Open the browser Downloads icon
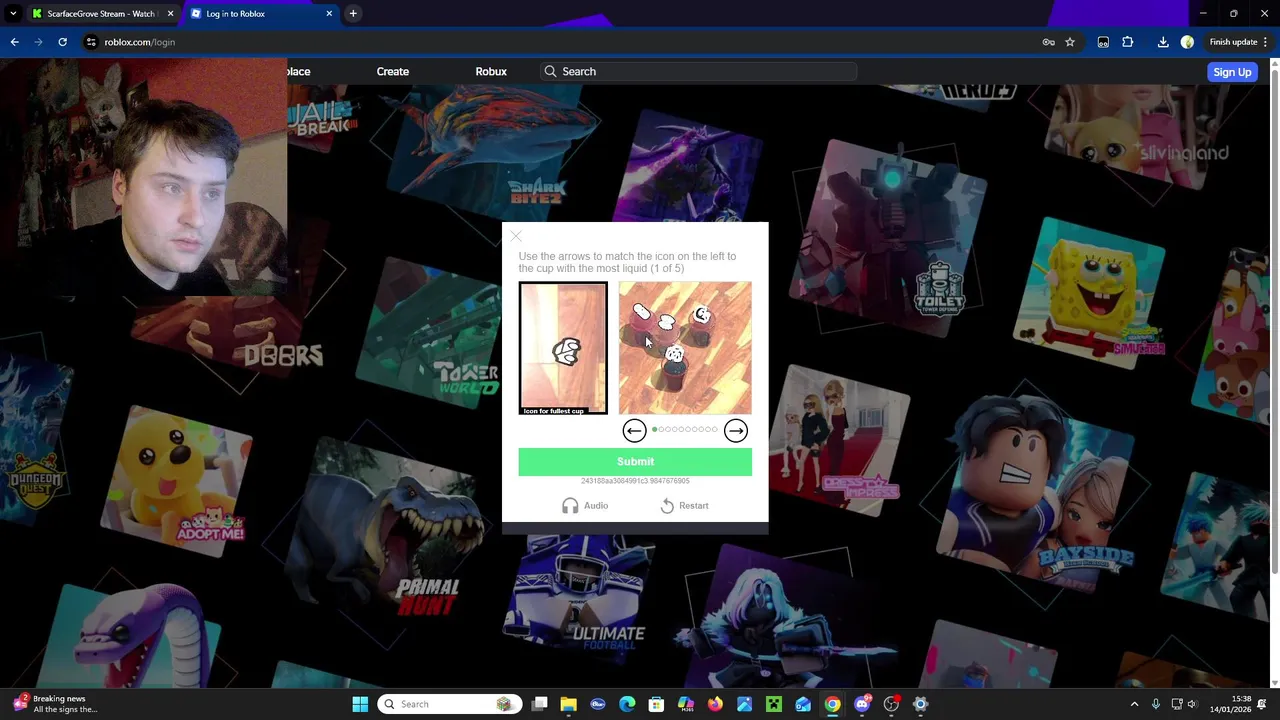Image resolution: width=1280 pixels, height=720 pixels. (x=1163, y=42)
